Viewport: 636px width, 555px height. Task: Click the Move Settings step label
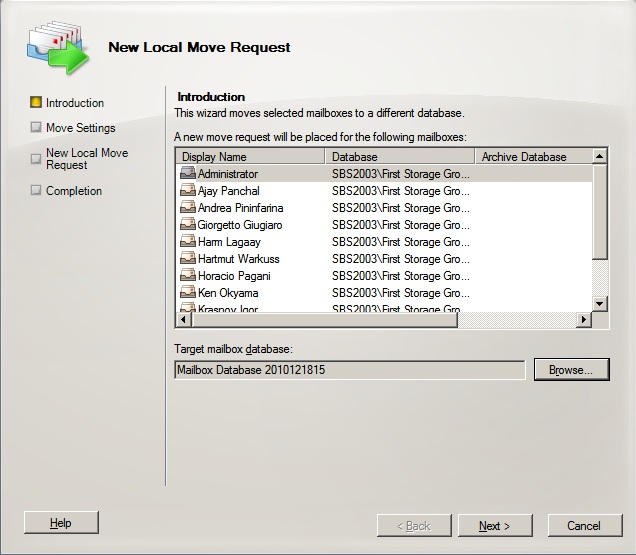coord(81,128)
